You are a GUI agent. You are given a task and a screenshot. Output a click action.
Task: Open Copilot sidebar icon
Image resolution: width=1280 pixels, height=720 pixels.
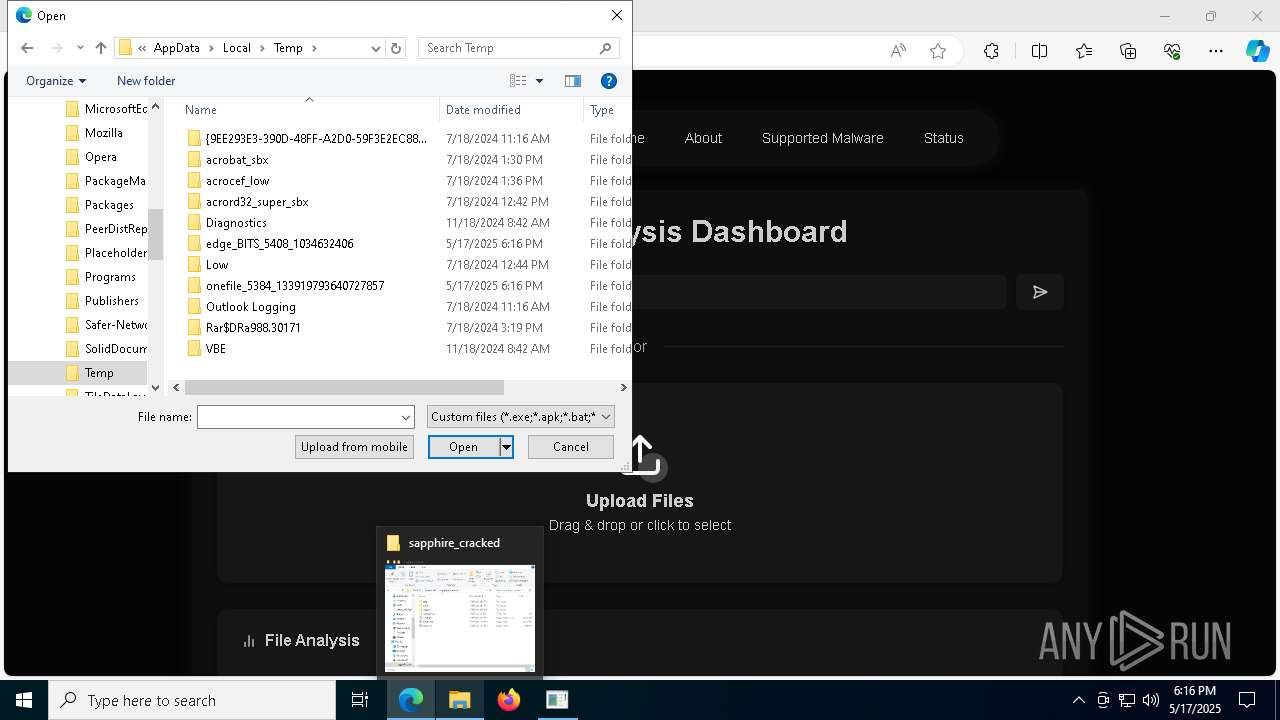click(1257, 51)
